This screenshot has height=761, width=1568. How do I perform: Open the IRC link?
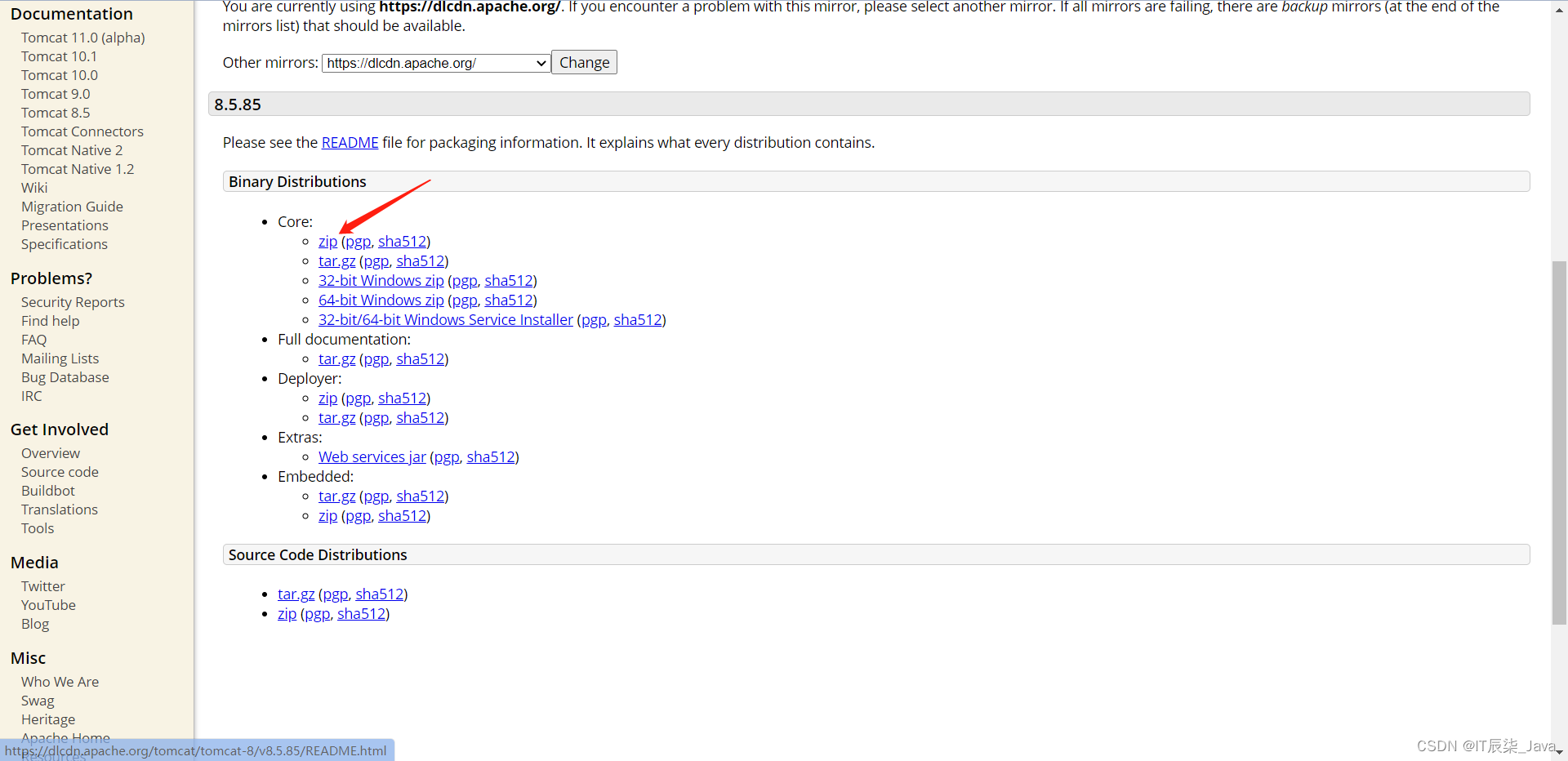[x=32, y=396]
